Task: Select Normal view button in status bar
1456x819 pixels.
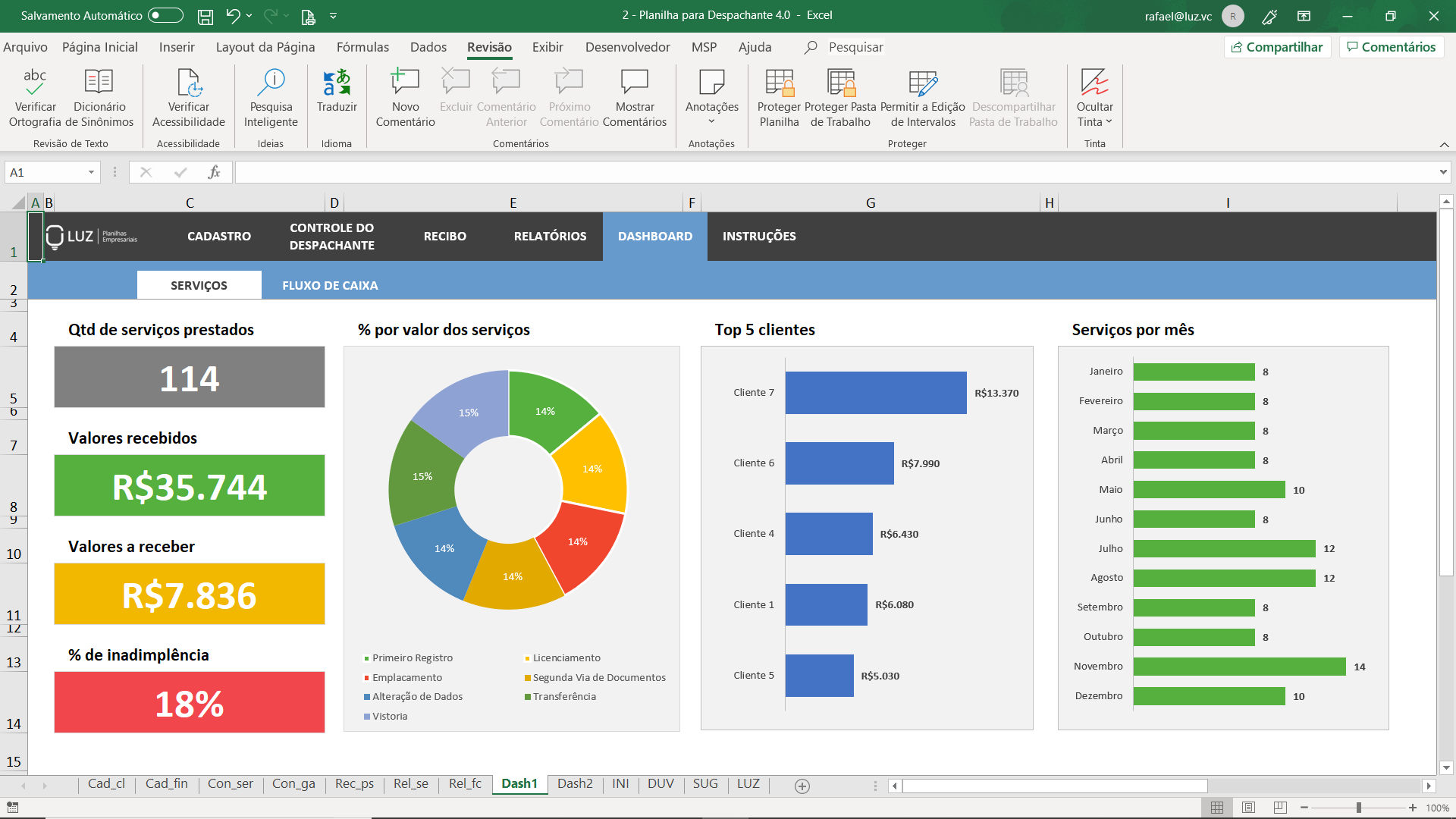Action: pos(1217,808)
